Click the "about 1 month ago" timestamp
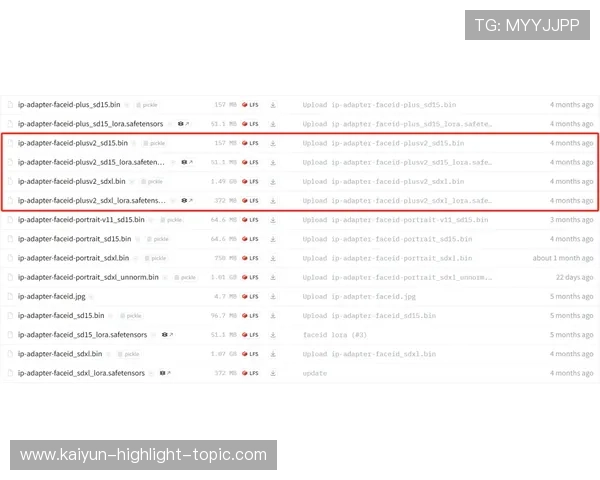Screen dimensions: 600x480 tap(563, 258)
